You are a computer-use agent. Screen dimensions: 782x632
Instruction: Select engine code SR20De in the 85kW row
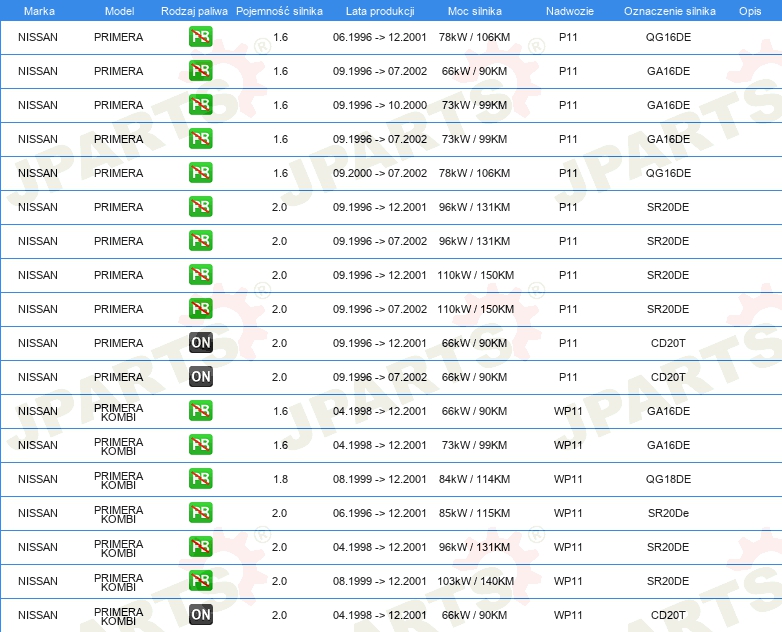click(668, 513)
